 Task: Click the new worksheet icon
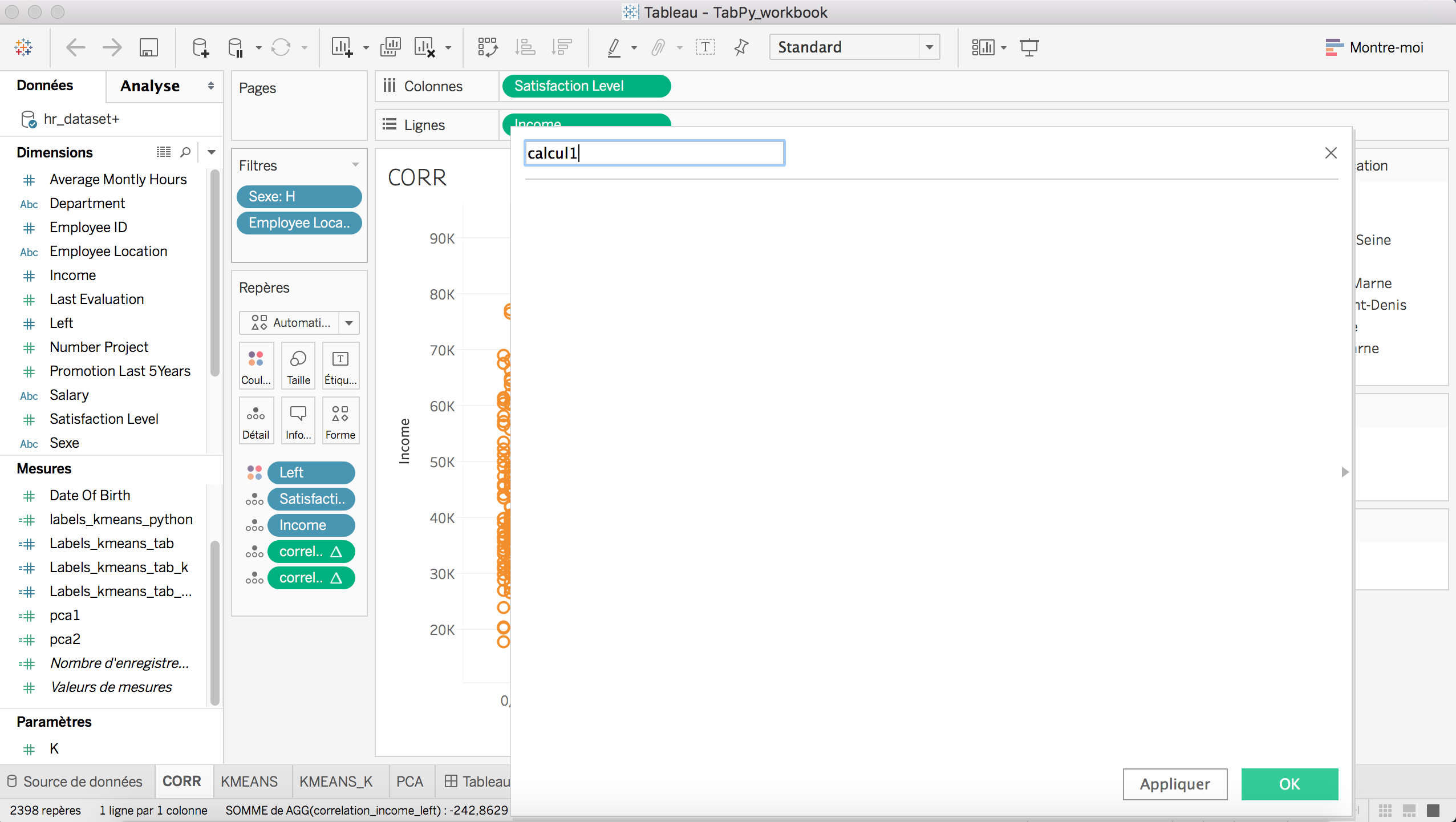[342, 47]
